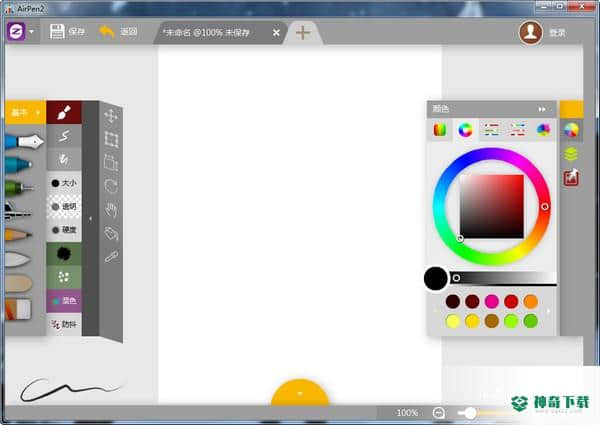Click the saturation-brightness square picker
Image resolution: width=600 pixels, height=425 pixels.
(x=492, y=207)
